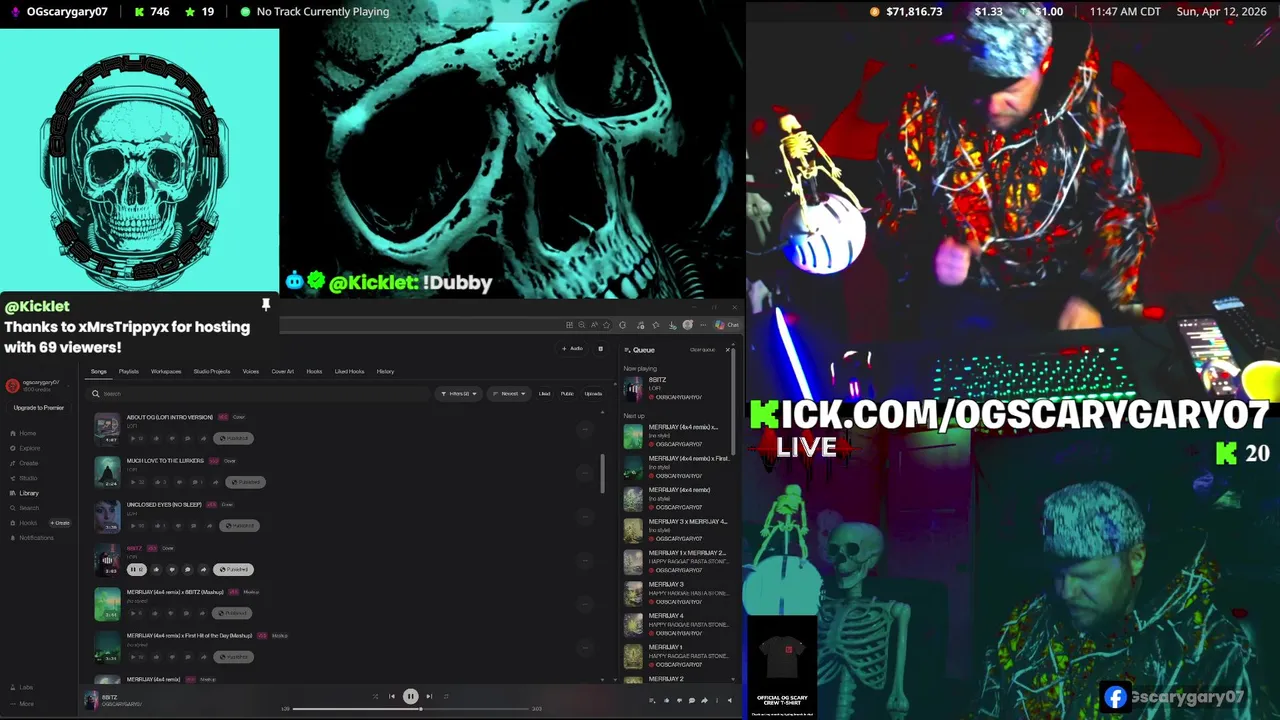The image size is (1280, 720).
Task: Dislike the UNCLOSED EYES (NO SLEEP) song
Action: 178,526
